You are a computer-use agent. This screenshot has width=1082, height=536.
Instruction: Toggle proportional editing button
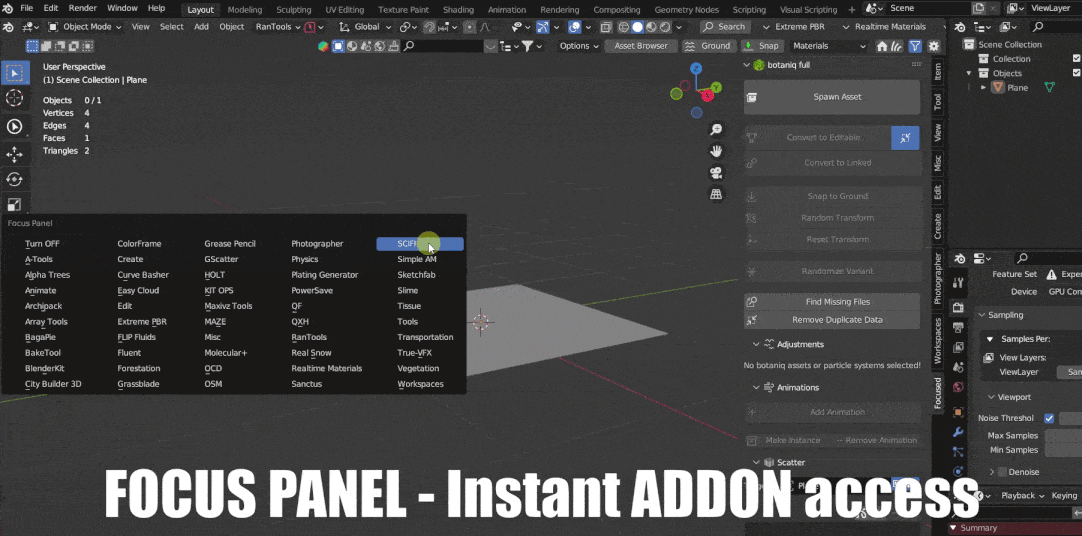[470, 27]
